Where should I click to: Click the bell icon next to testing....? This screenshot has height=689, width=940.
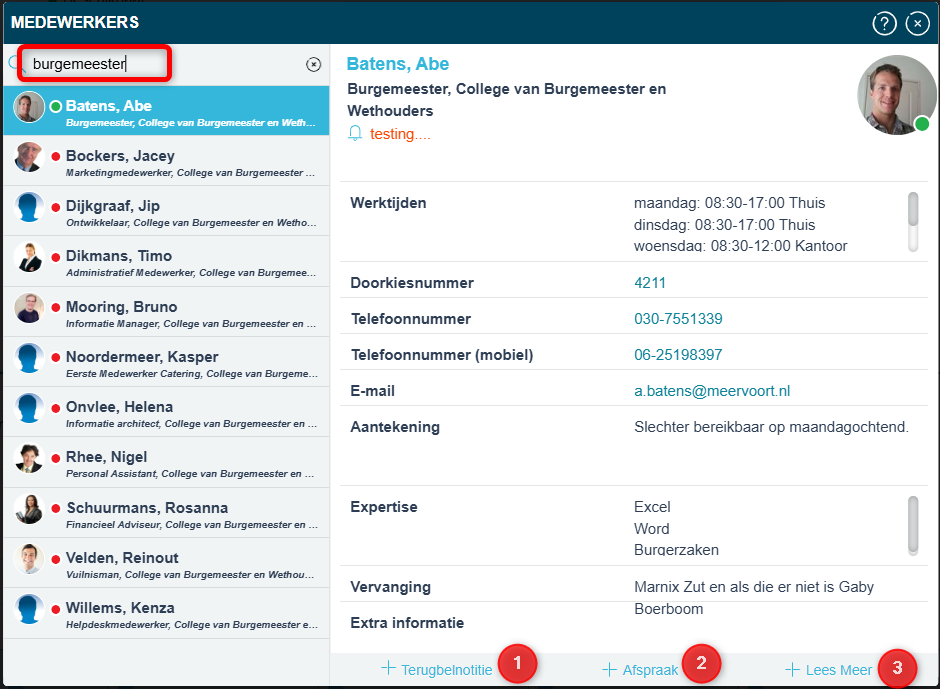(355, 133)
